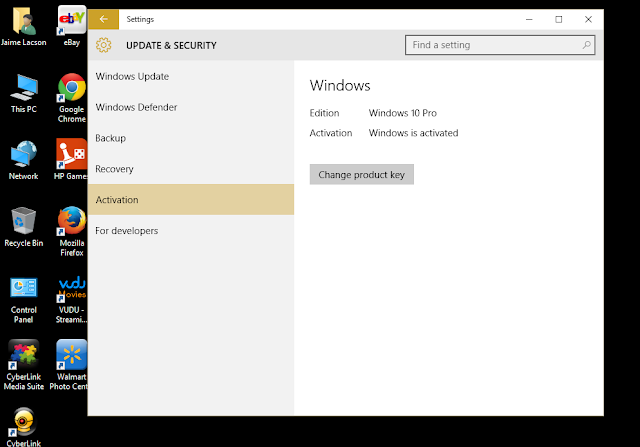Select the Google Chrome desktop shortcut
The width and height of the screenshot is (640, 447).
coord(72,98)
